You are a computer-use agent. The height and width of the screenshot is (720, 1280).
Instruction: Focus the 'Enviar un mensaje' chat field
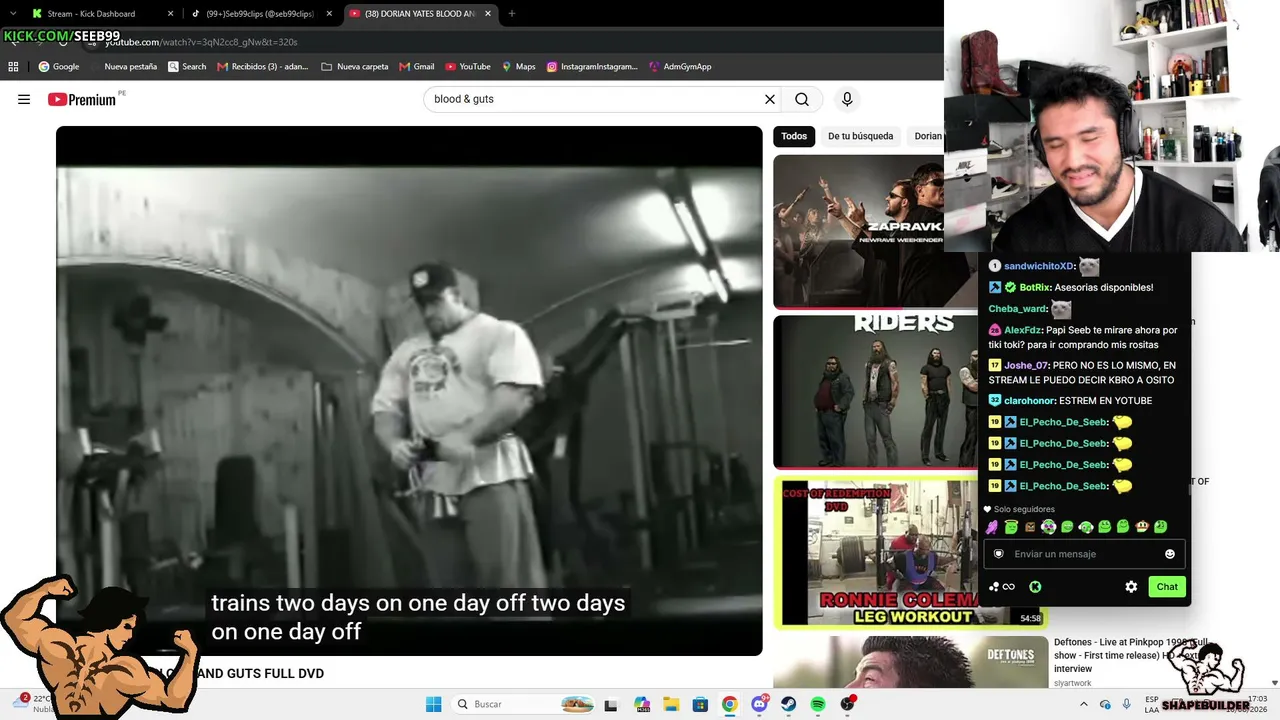[1084, 554]
